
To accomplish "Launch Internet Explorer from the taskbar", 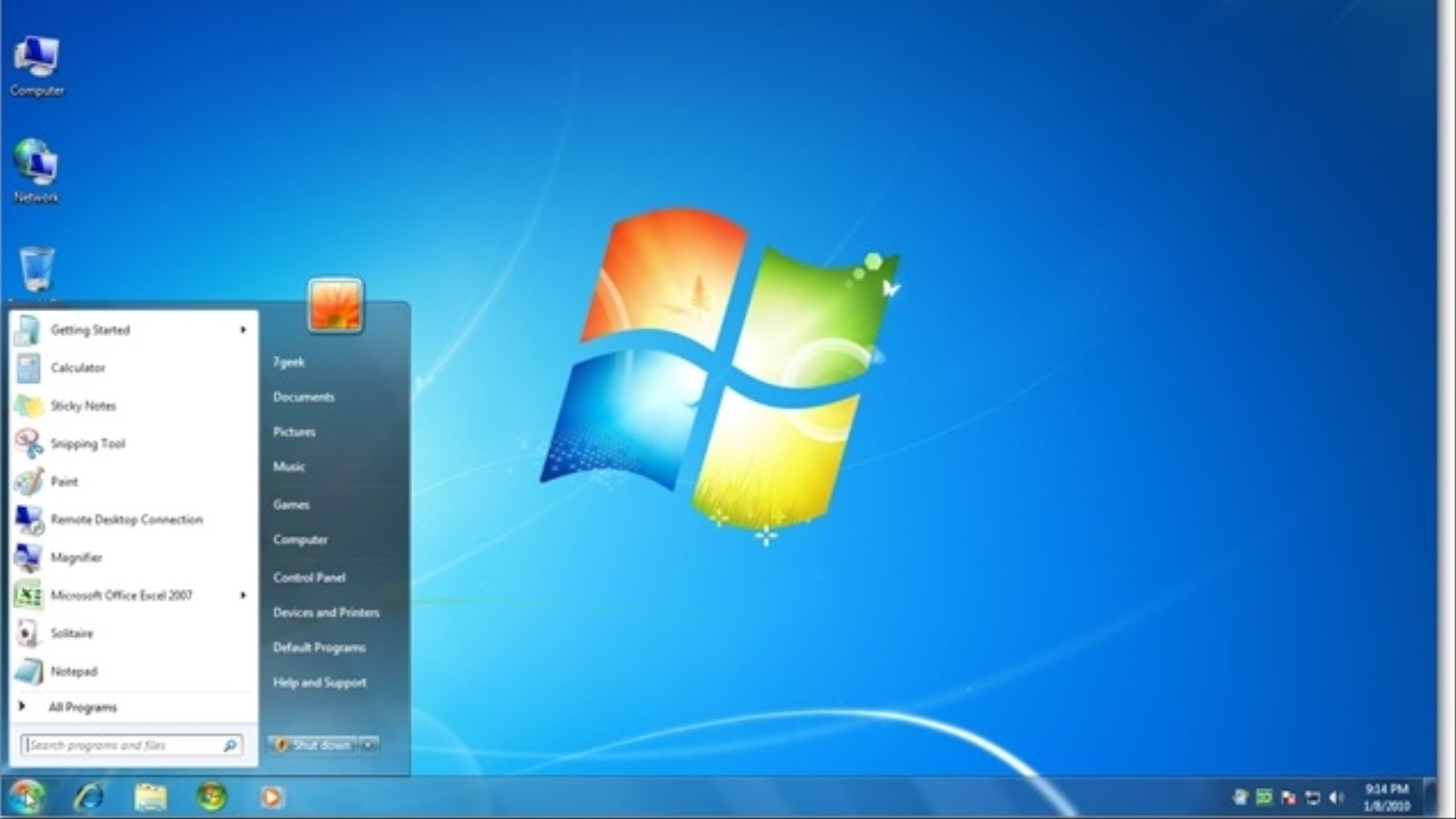I will [89, 797].
